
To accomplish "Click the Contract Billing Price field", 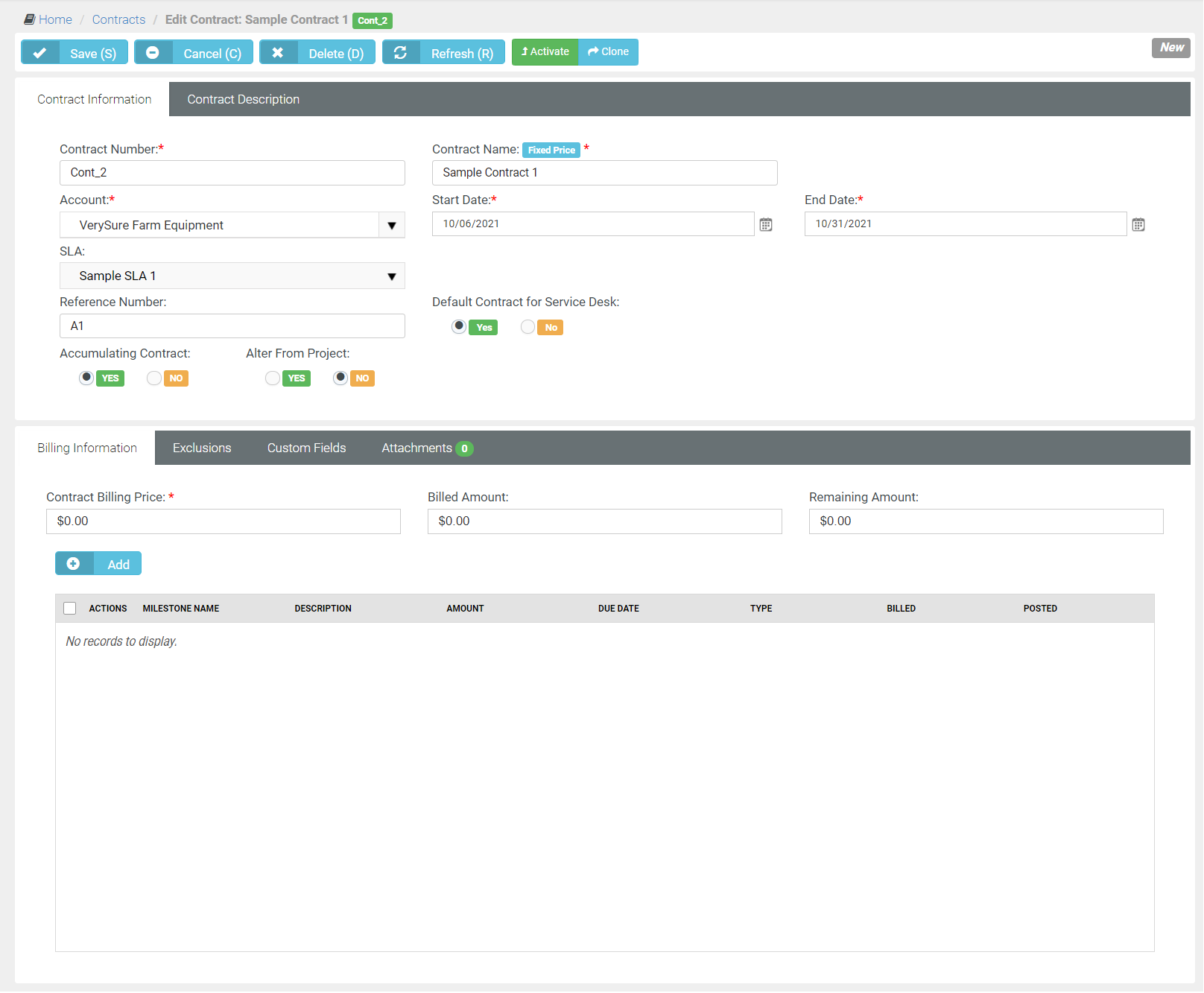I will 223,521.
